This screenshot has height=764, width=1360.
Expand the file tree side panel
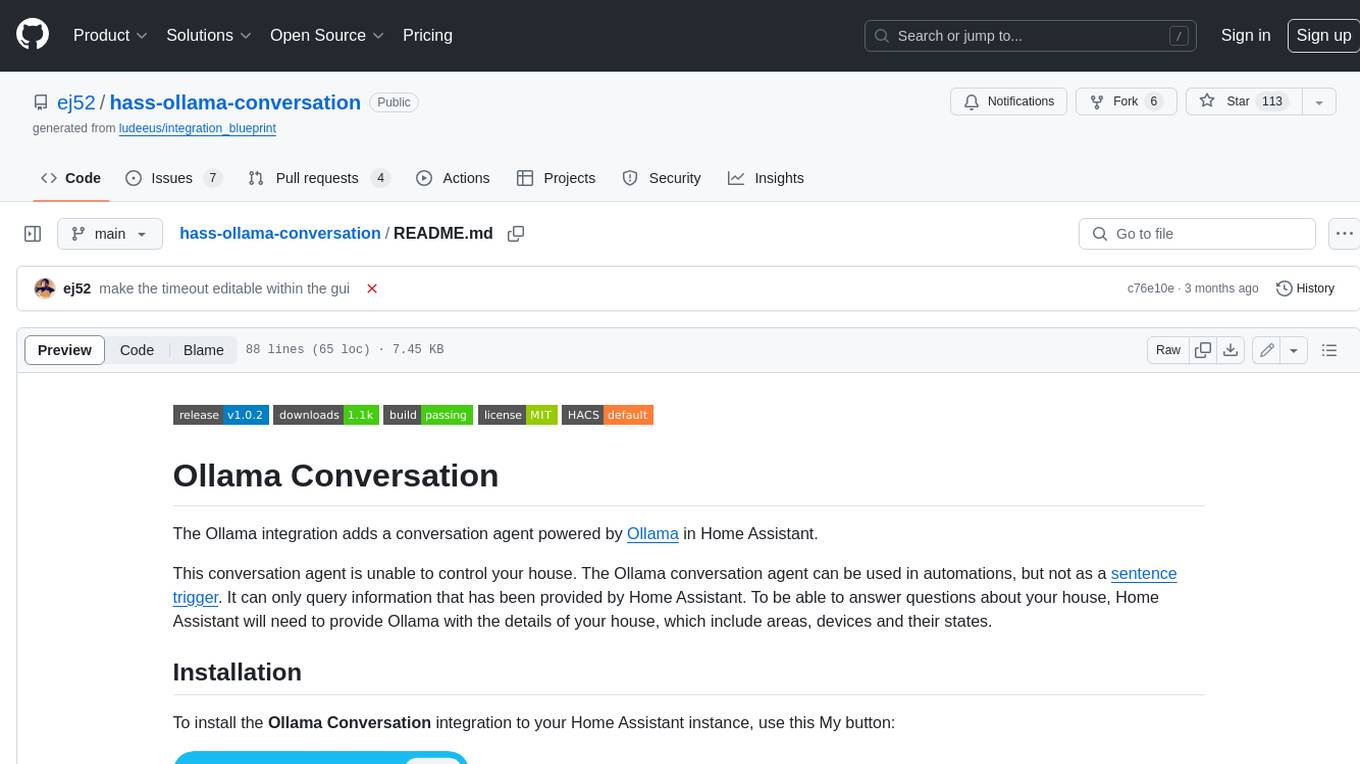pos(33,234)
